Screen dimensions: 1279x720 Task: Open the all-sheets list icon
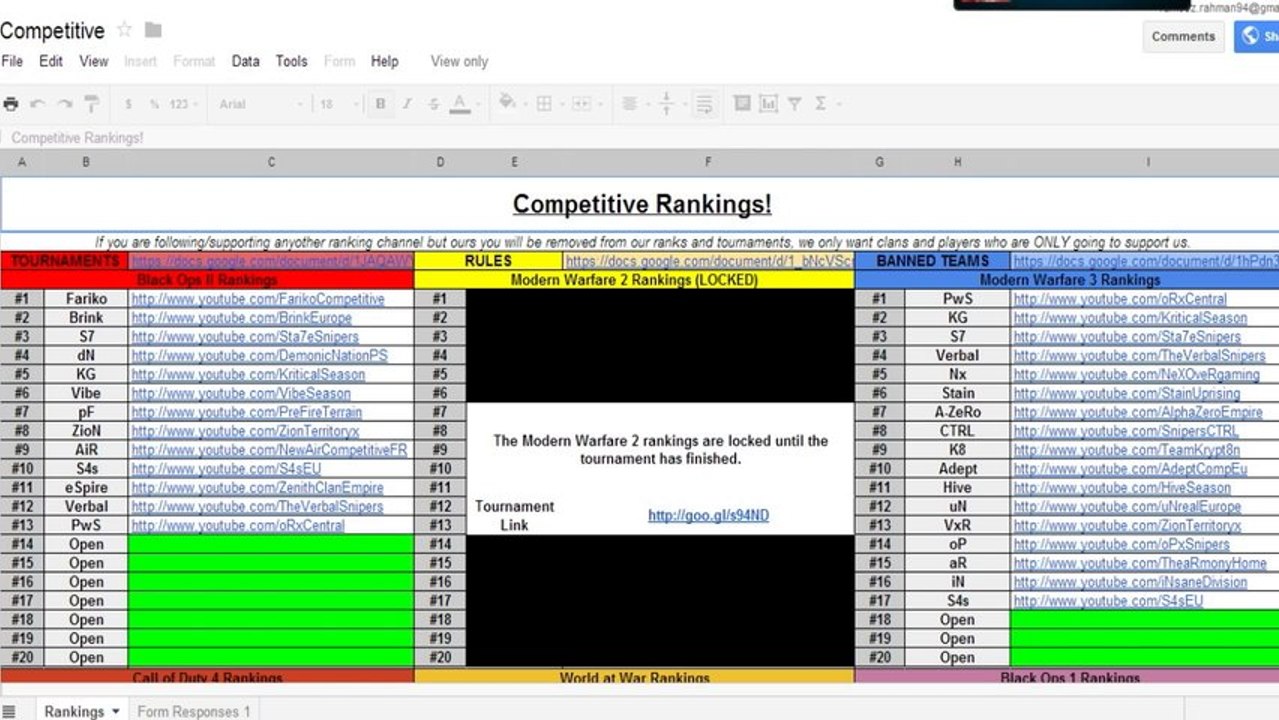[x=10, y=711]
